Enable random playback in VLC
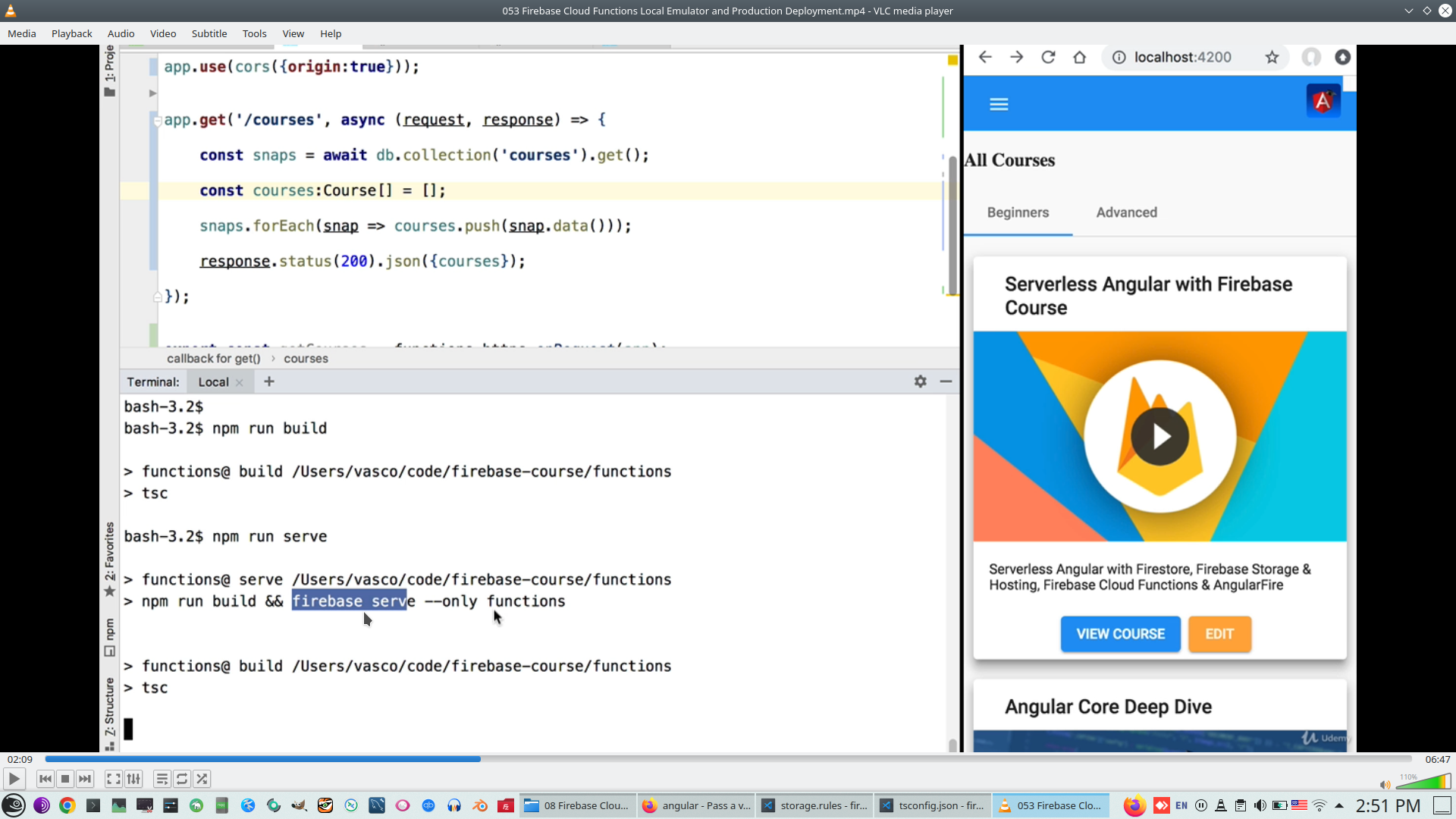The width and height of the screenshot is (1456, 819). pyautogui.click(x=202, y=779)
